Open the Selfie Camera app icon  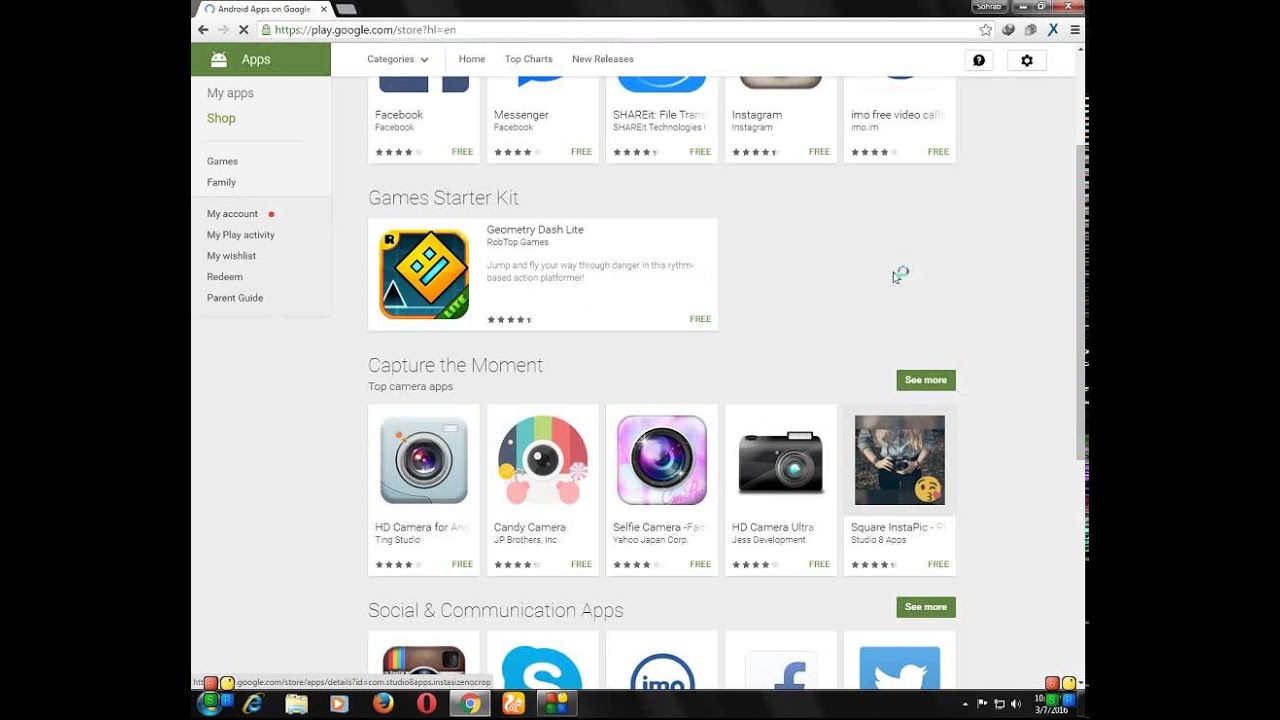pos(662,460)
